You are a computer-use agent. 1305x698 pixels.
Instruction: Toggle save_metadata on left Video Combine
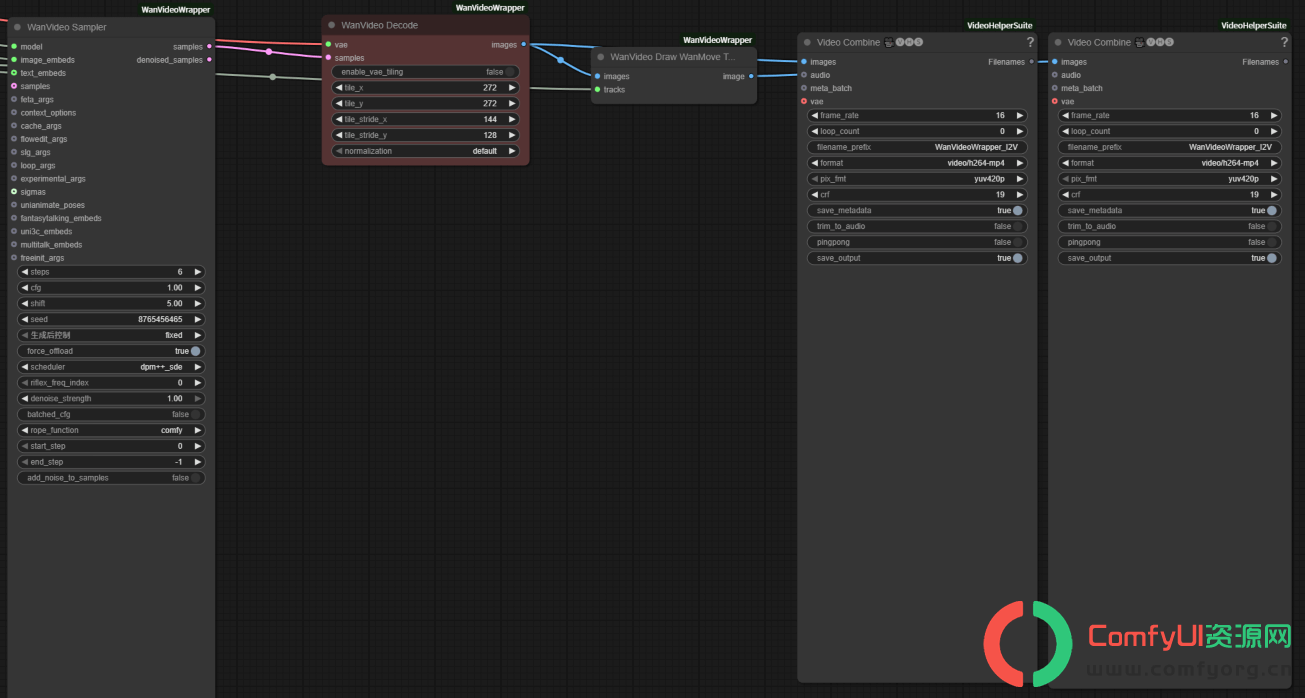click(917, 210)
